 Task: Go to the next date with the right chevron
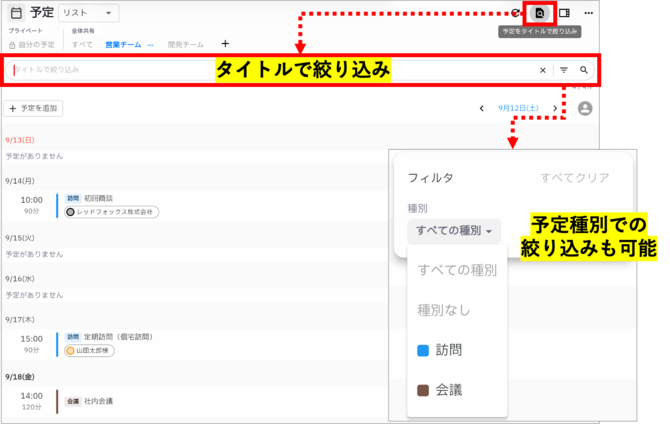(x=555, y=109)
